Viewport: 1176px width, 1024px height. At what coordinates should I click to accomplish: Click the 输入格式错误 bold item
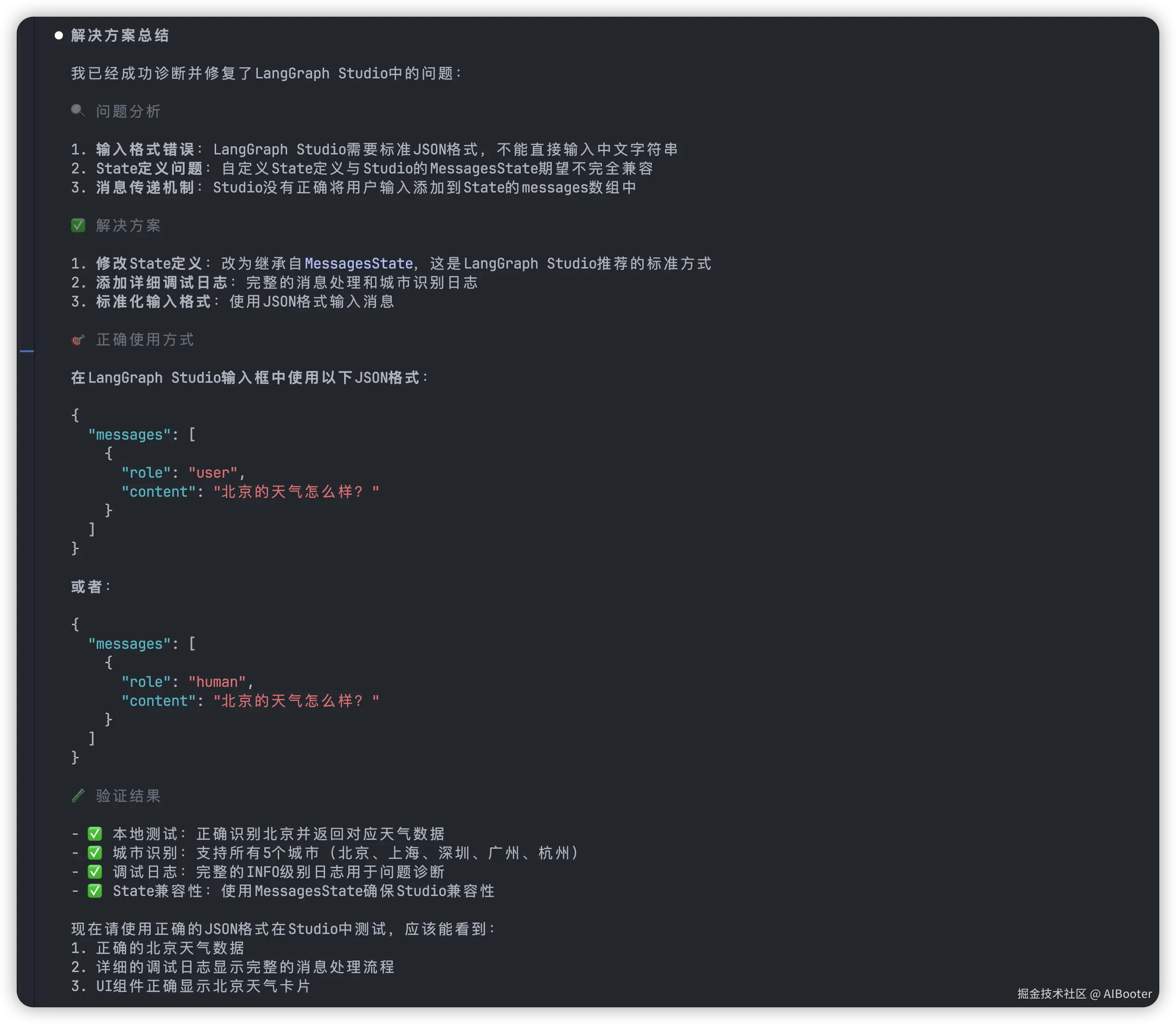coord(145,150)
